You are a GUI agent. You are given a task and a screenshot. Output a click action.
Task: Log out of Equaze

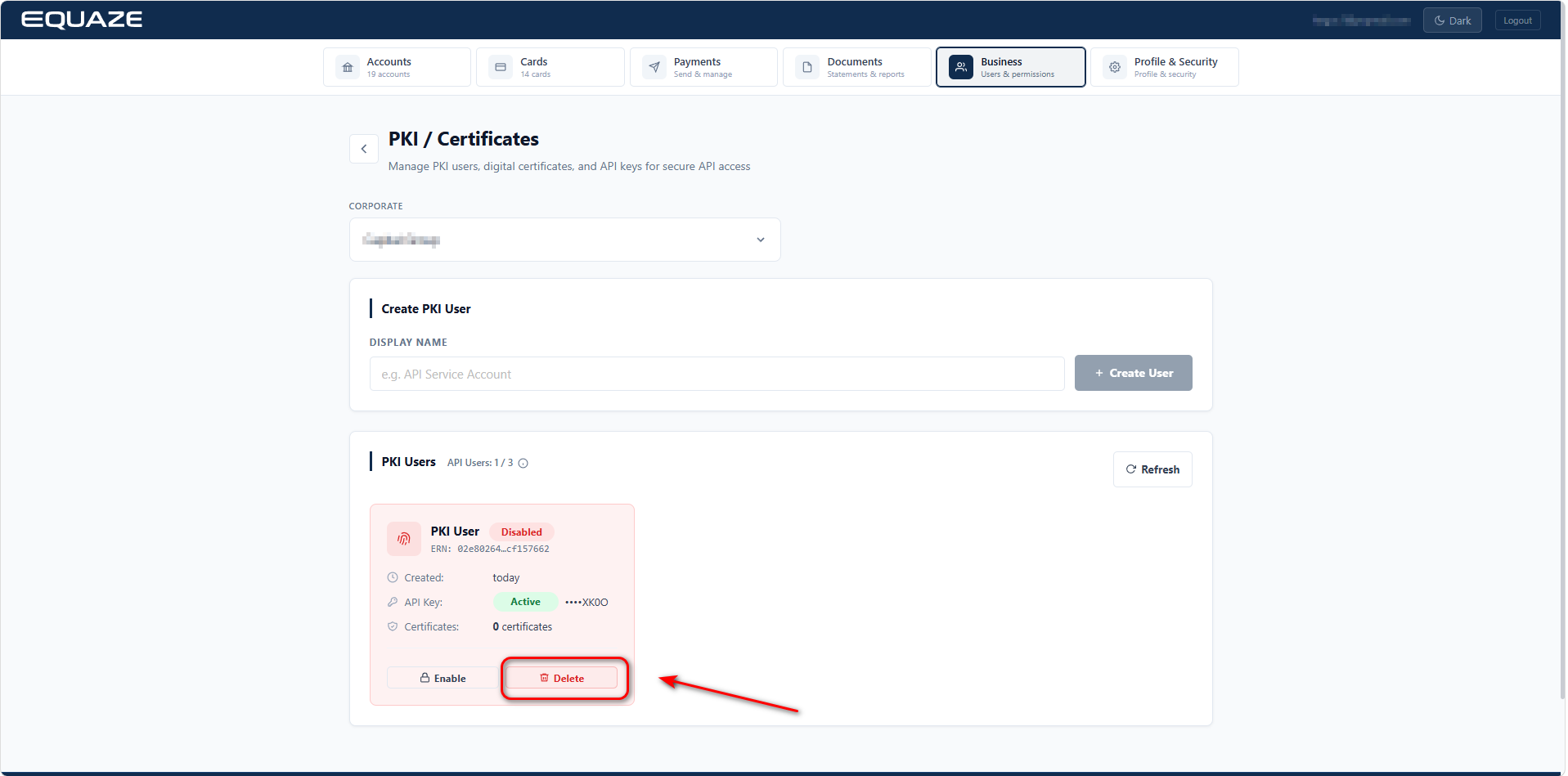point(1517,20)
